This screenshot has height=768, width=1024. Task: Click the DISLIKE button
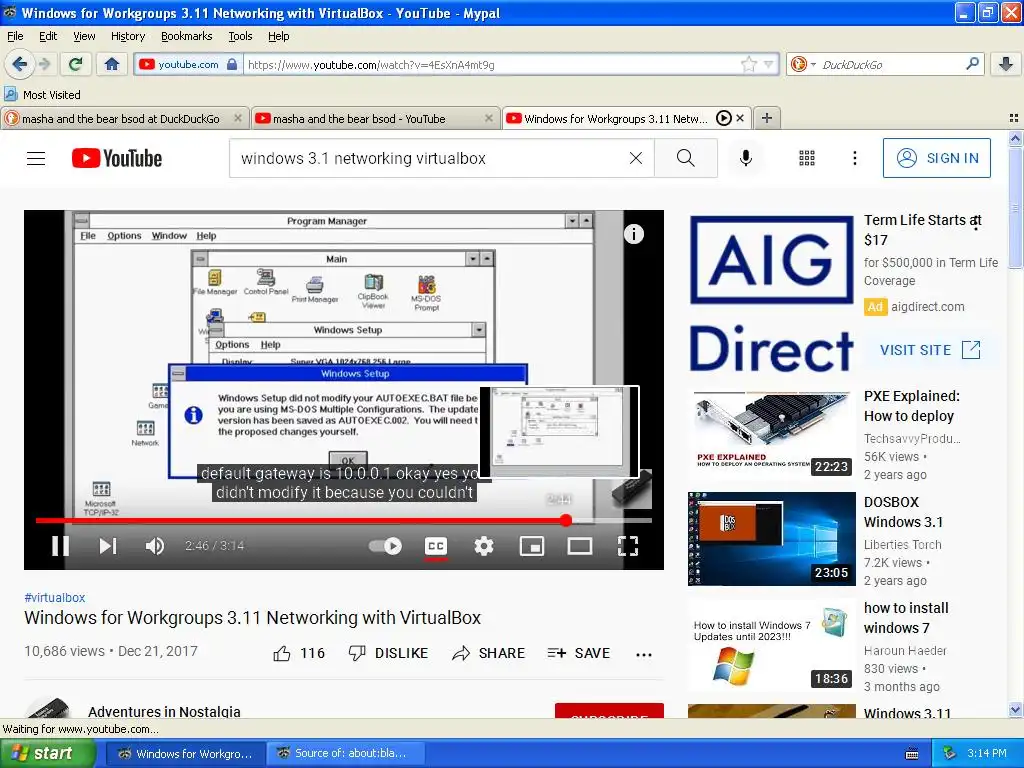tap(388, 653)
